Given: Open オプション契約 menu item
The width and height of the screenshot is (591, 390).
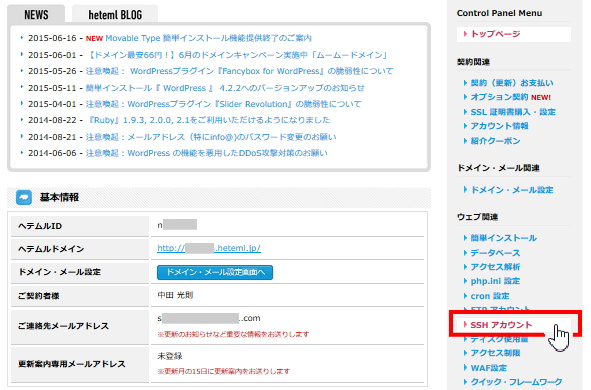Looking at the screenshot, I should pos(499,97).
